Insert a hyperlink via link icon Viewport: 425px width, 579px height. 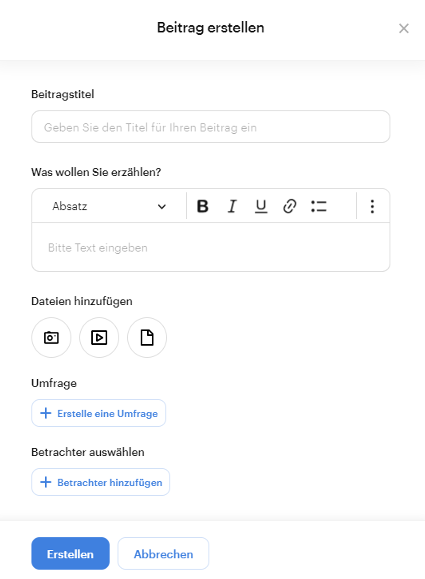tap(290, 206)
